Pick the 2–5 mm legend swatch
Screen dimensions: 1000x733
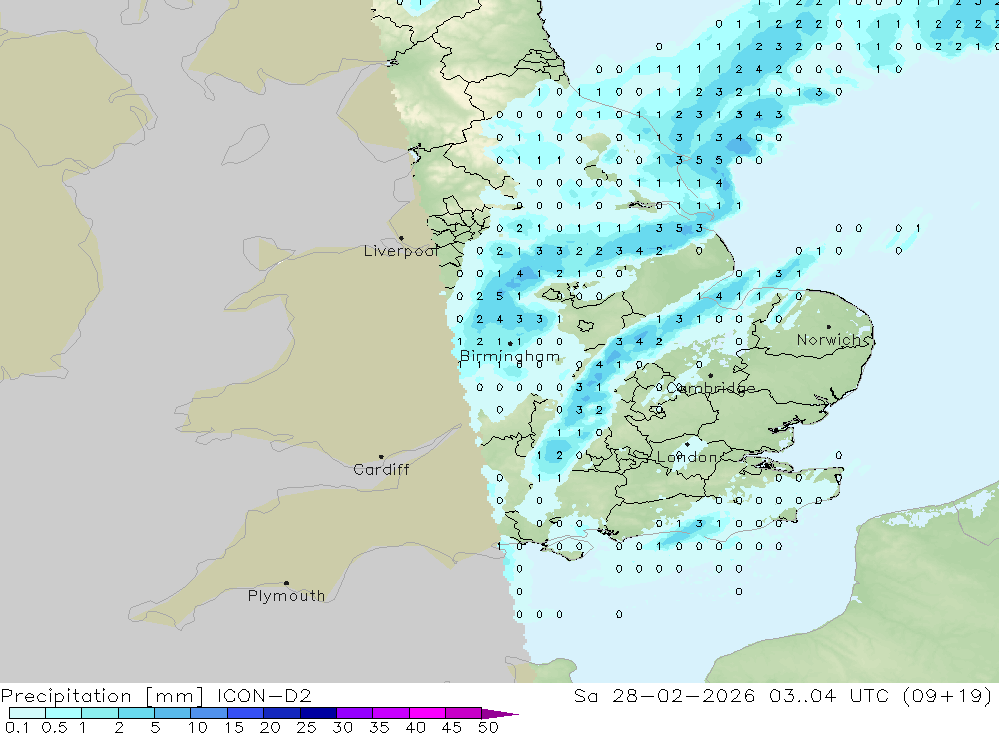[136, 713]
